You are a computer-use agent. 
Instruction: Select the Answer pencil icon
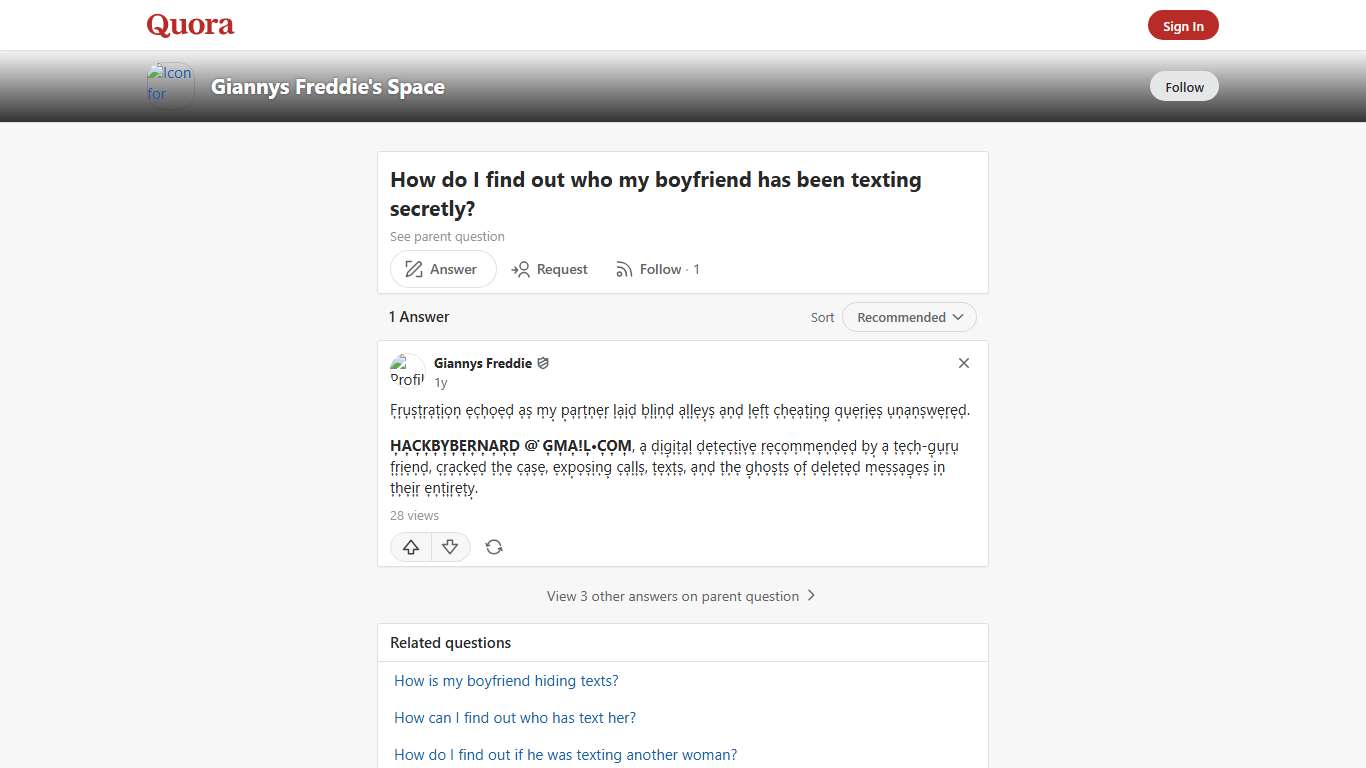tap(412, 269)
